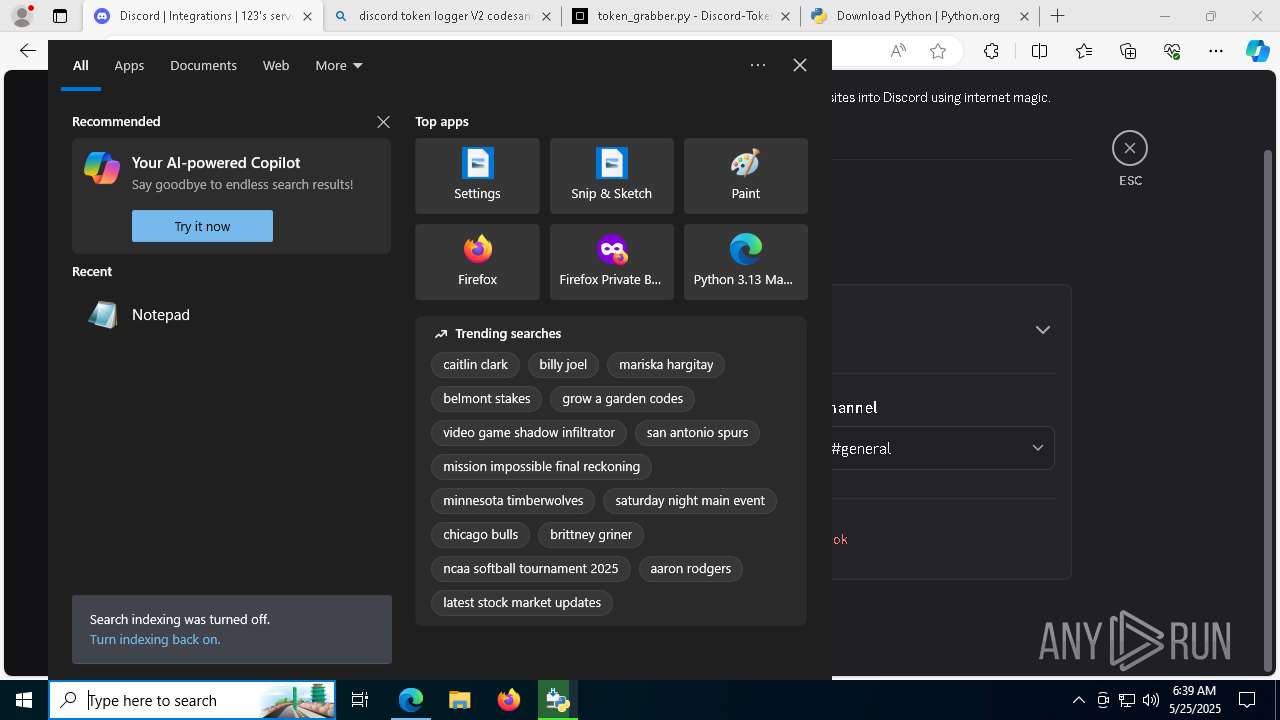The height and width of the screenshot is (720, 1280).
Task: Add page to favorites star icon
Action: coord(938,51)
